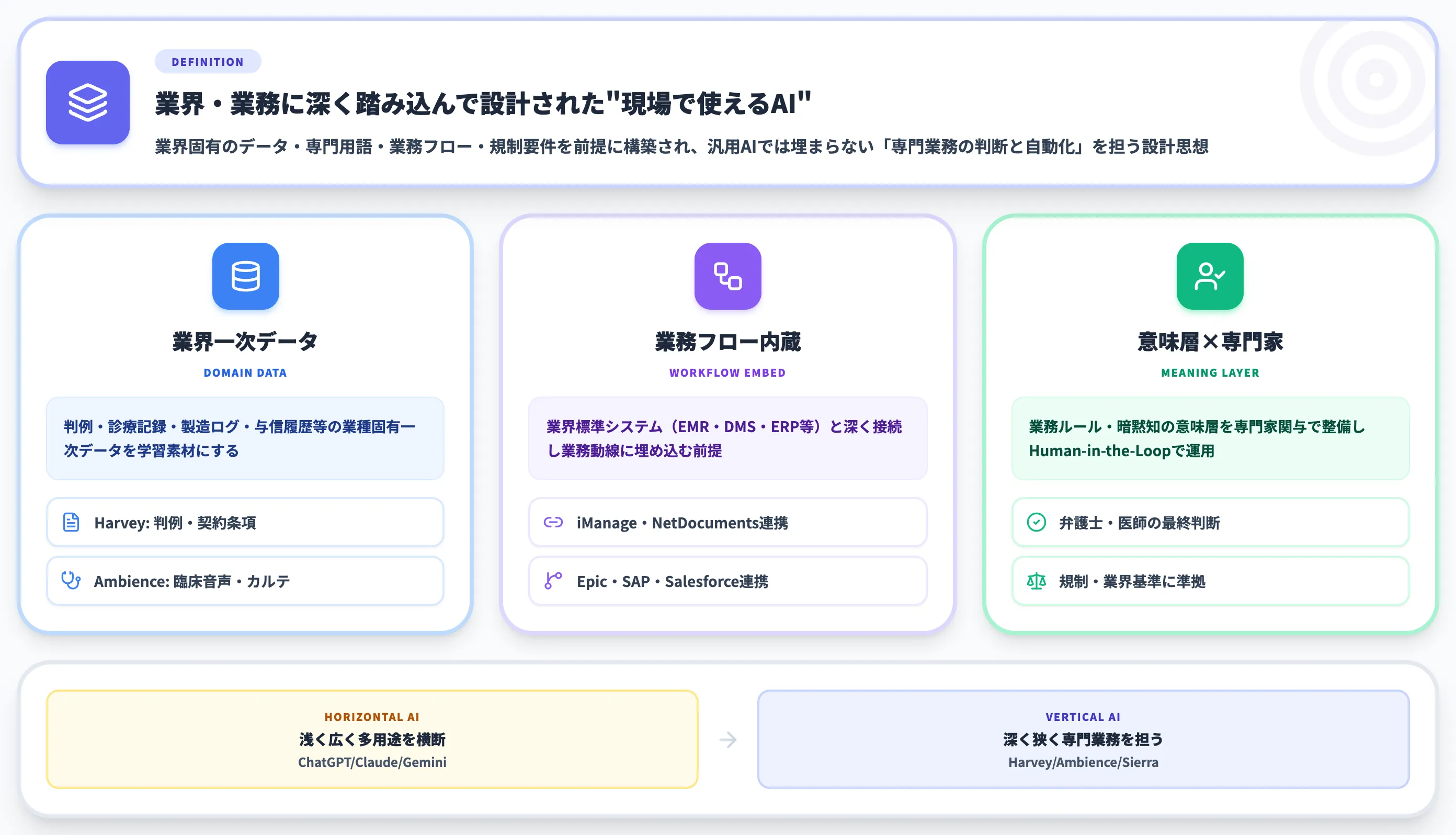Click the text Harvey/Ambience/Sierra
This screenshot has width=1456, height=835.
coord(1083,762)
